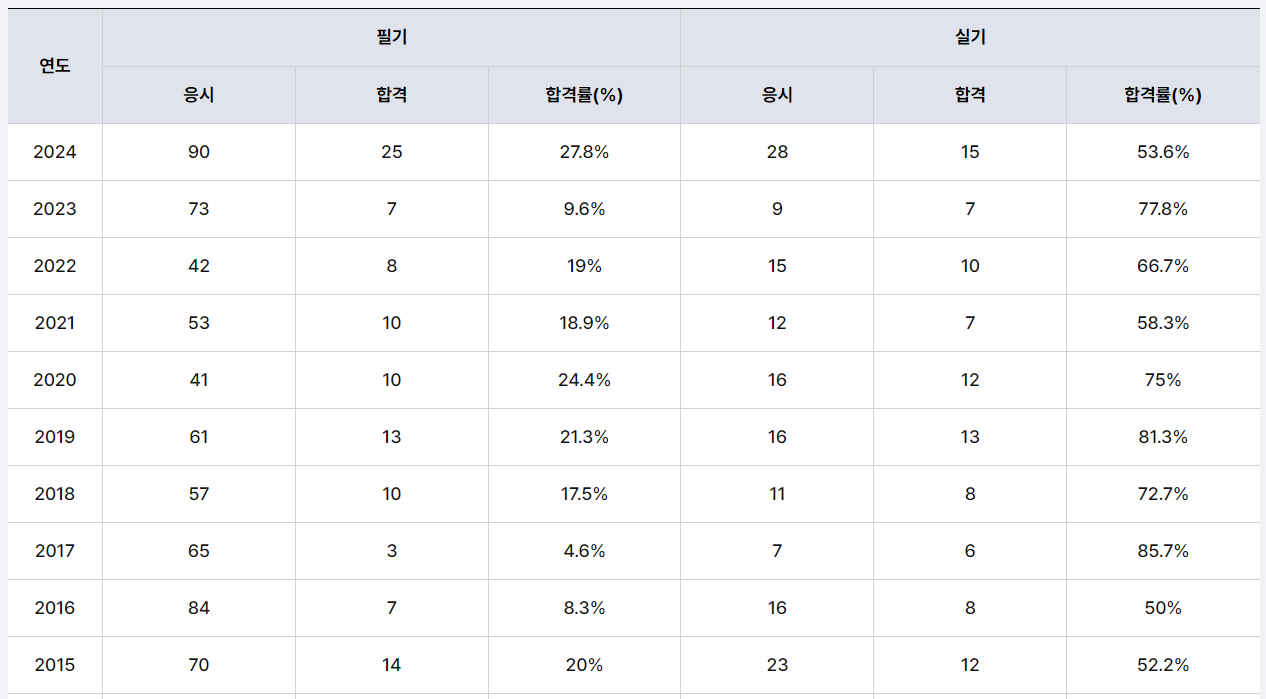This screenshot has width=1266, height=699.
Task: Select the 66.7% cell
Action: pos(1162,266)
